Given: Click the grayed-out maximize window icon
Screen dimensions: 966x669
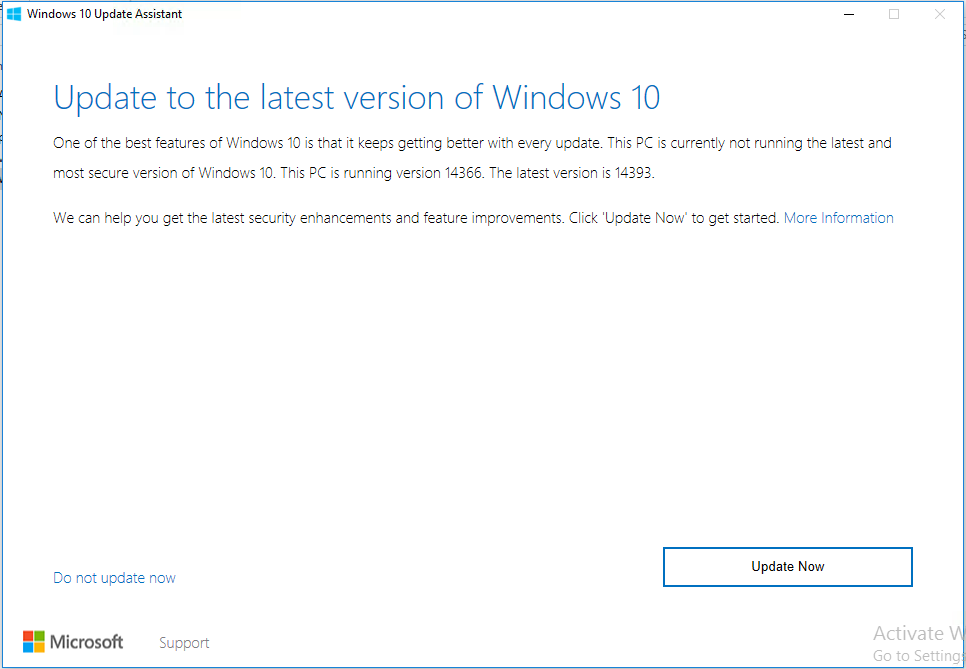Looking at the screenshot, I should pyautogui.click(x=894, y=14).
